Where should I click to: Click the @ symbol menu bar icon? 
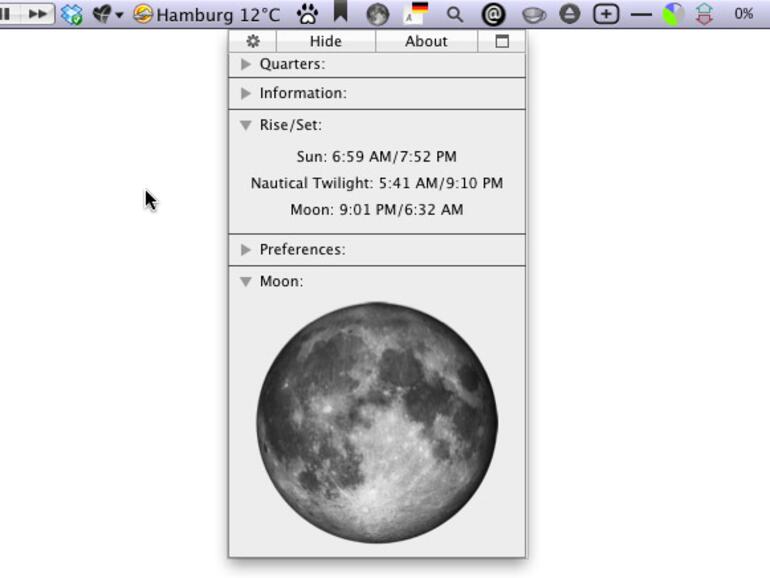tap(493, 15)
